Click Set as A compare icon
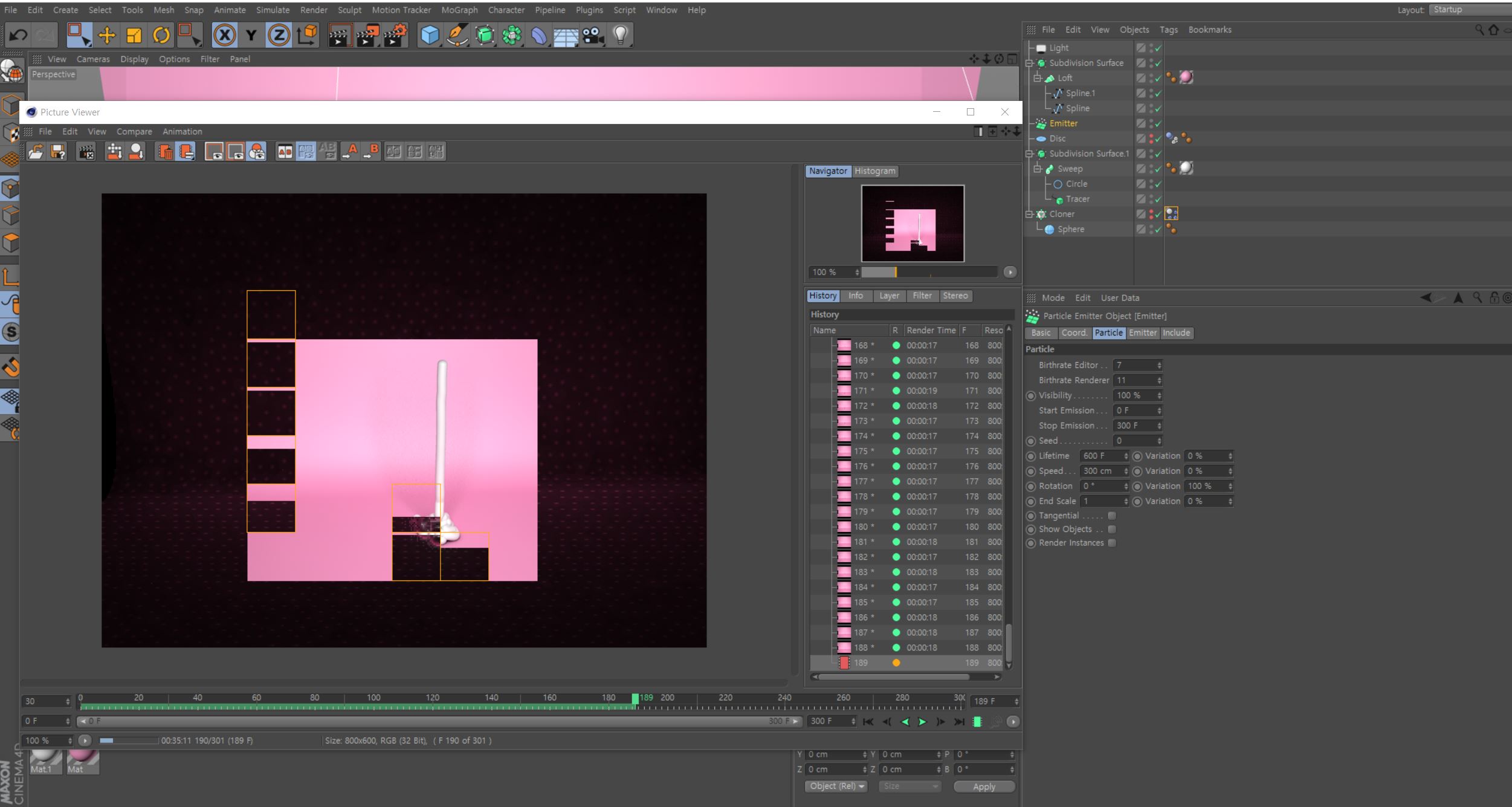1512x807 pixels. point(350,151)
